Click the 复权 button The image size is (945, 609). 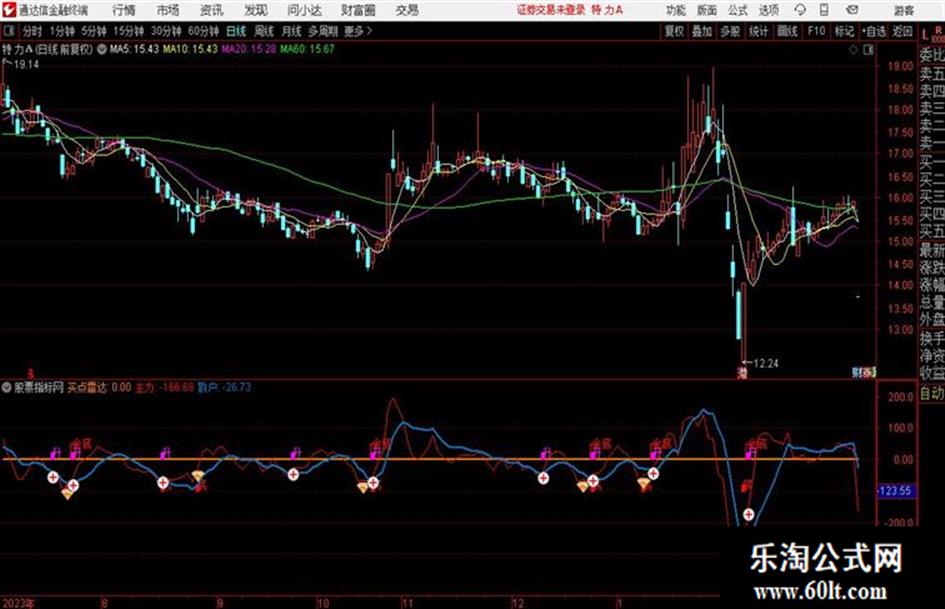674,31
